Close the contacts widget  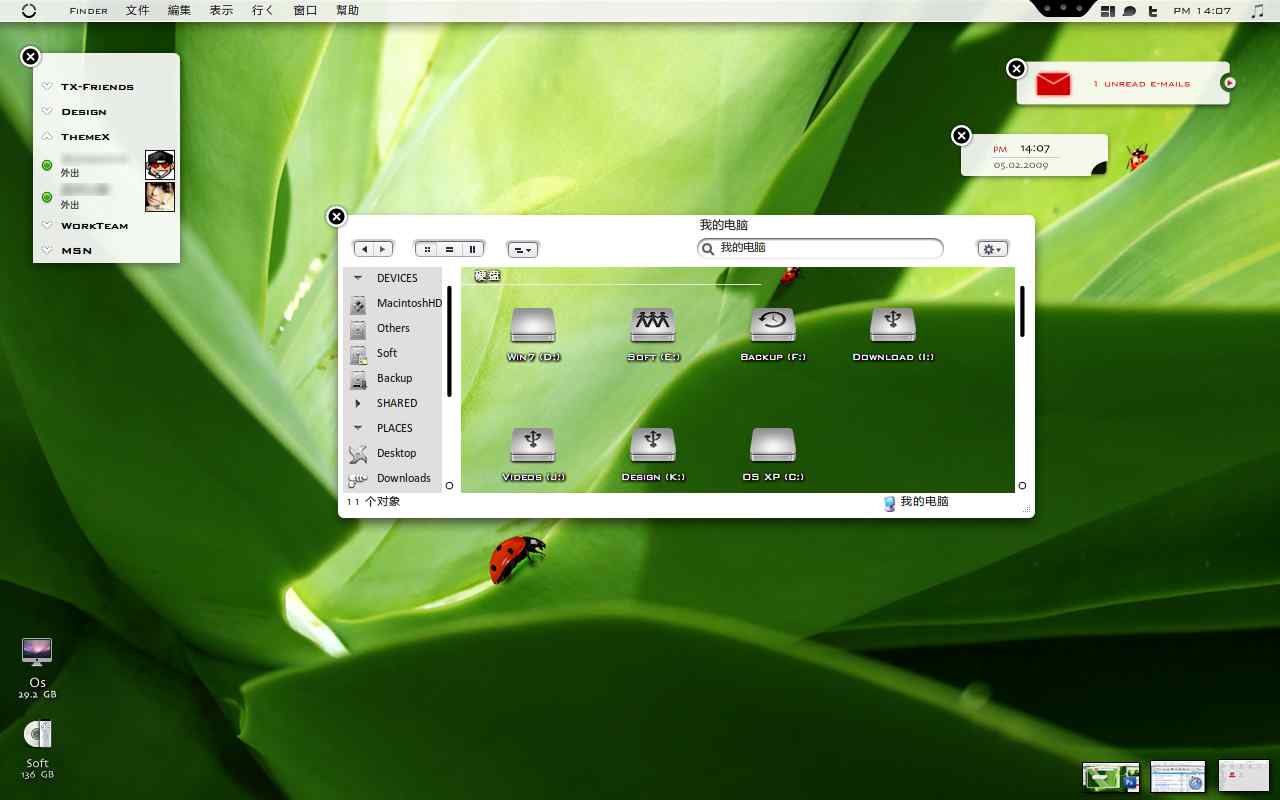click(30, 57)
